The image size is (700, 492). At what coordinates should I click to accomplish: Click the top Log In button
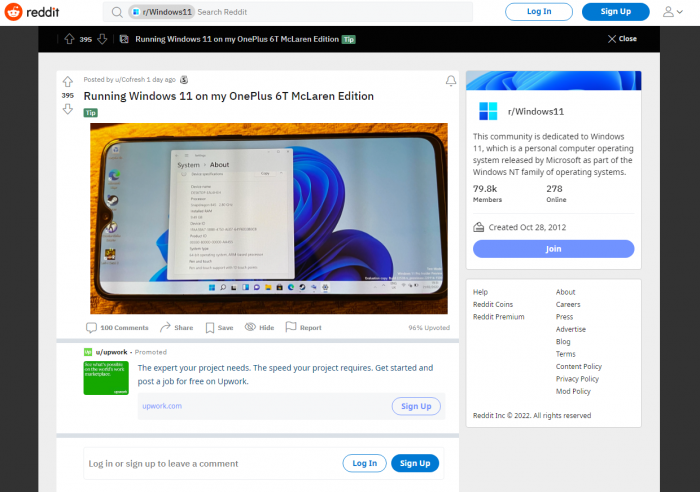539,12
